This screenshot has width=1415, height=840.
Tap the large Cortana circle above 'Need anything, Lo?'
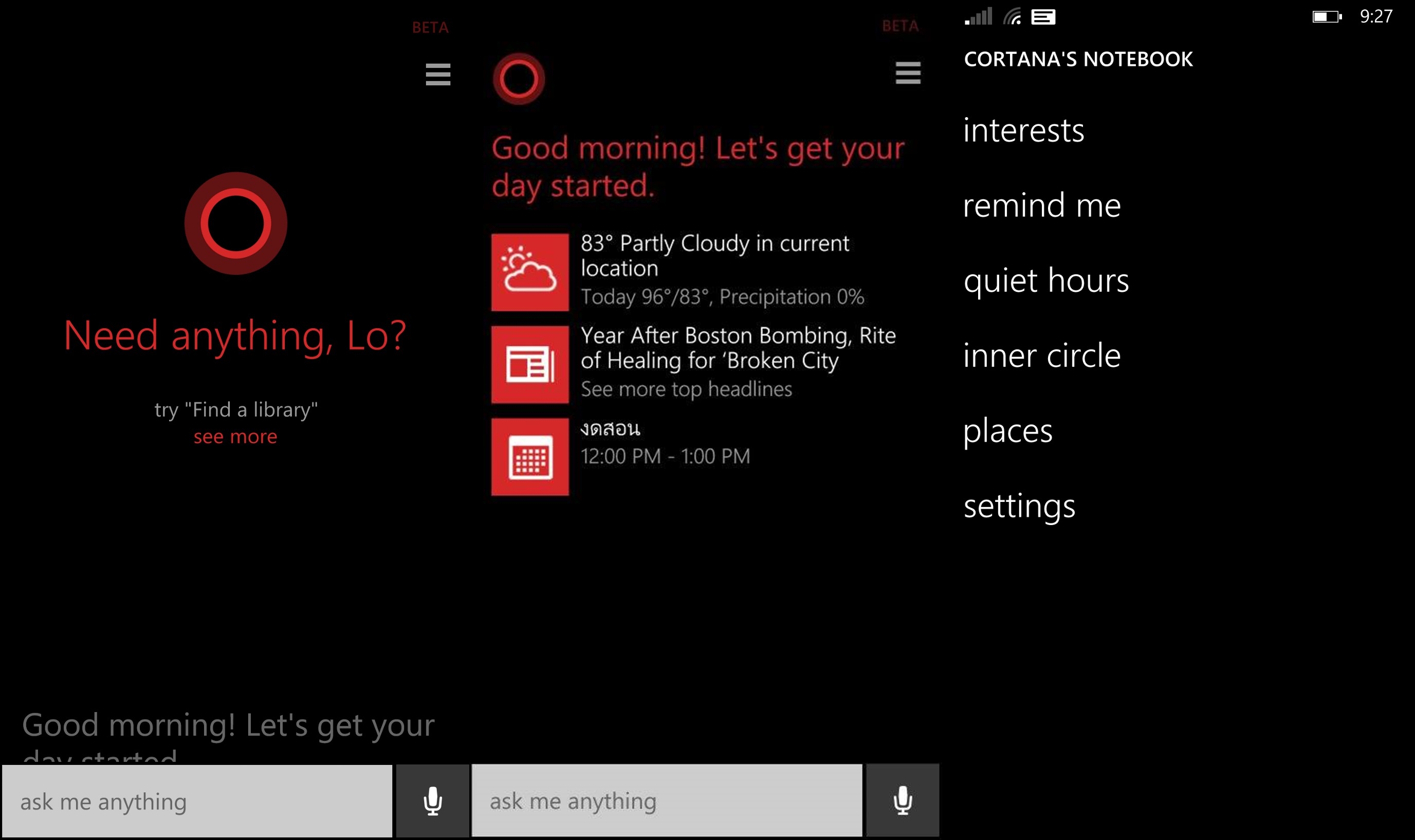[x=235, y=223]
